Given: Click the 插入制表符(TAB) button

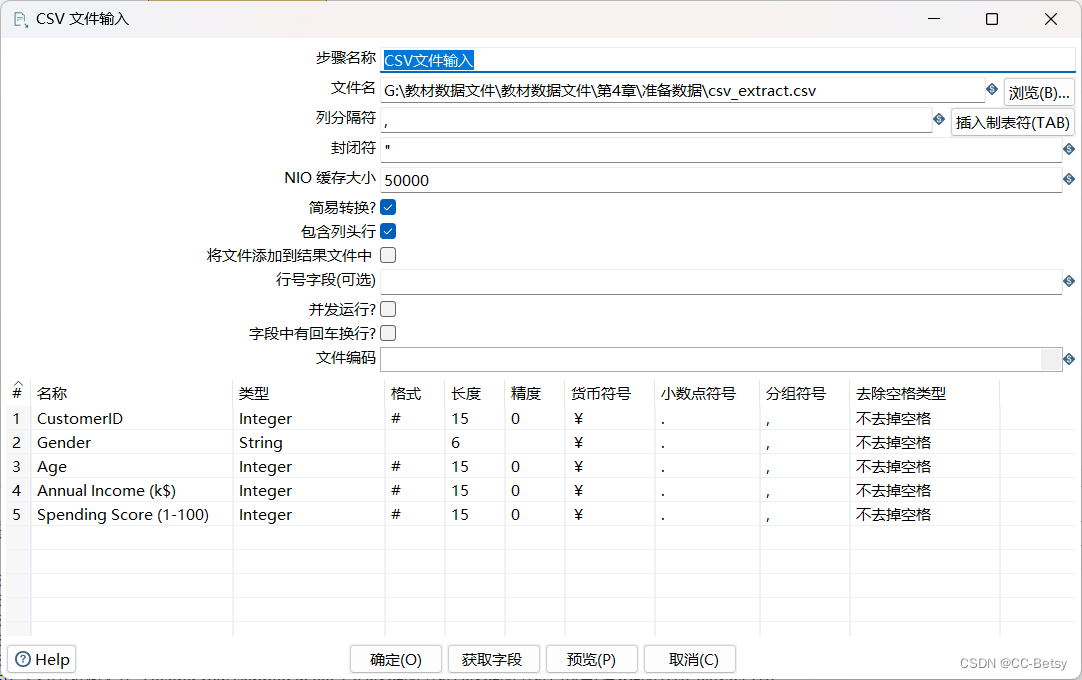Looking at the screenshot, I should 1013,120.
